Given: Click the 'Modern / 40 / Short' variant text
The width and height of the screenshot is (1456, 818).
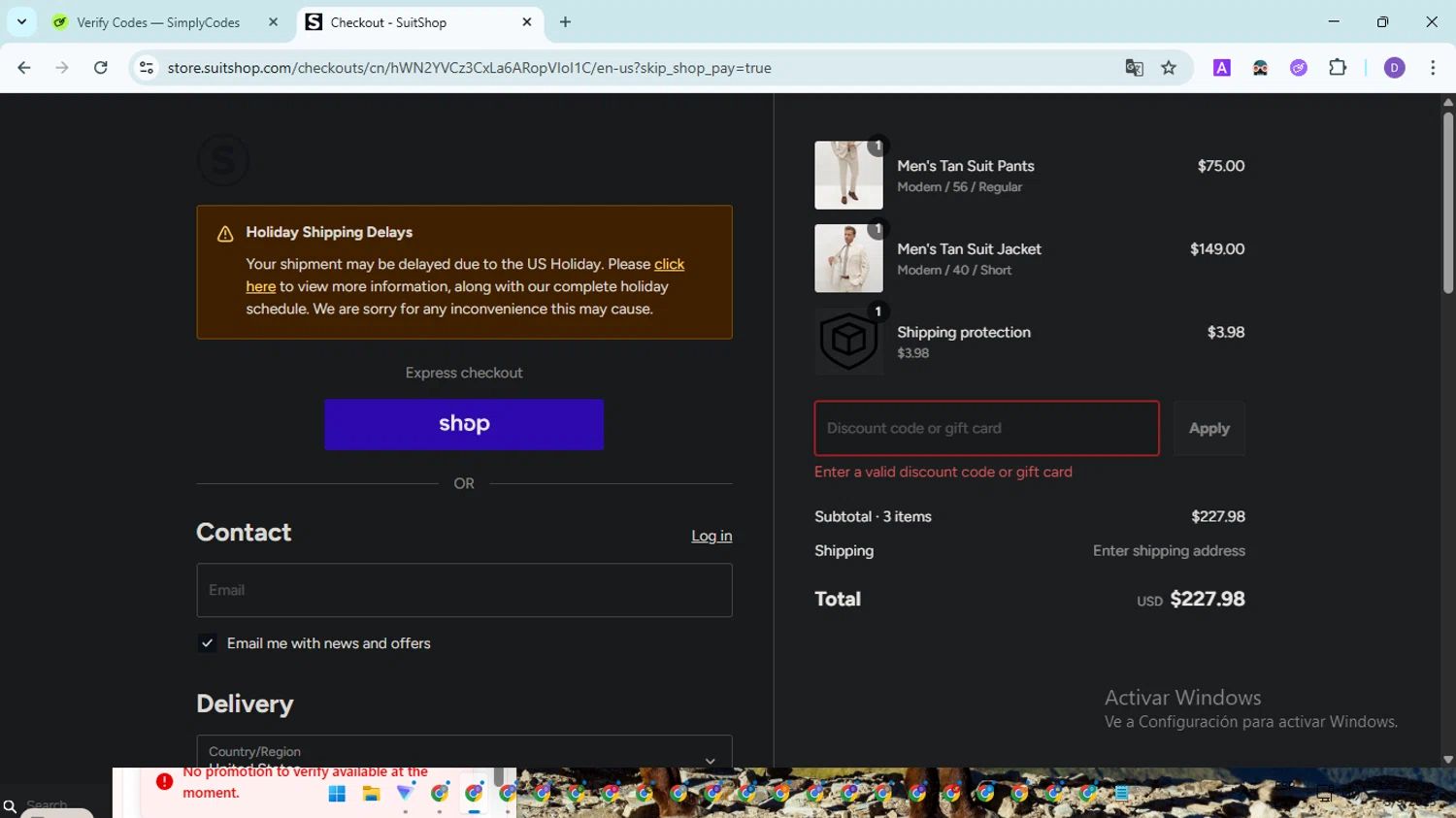Looking at the screenshot, I should point(954,271).
